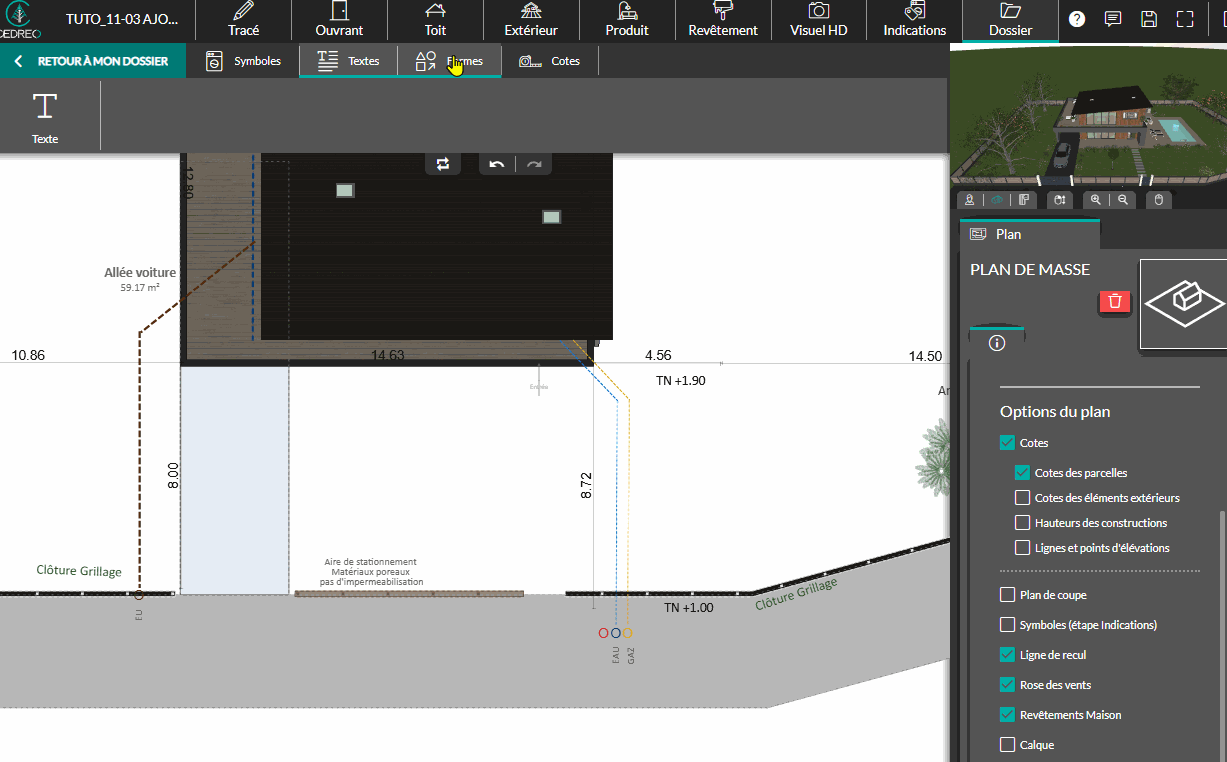This screenshot has width=1227, height=762.
Task: Click the project title TUTO_11-03 AJO...
Action: (x=122, y=19)
